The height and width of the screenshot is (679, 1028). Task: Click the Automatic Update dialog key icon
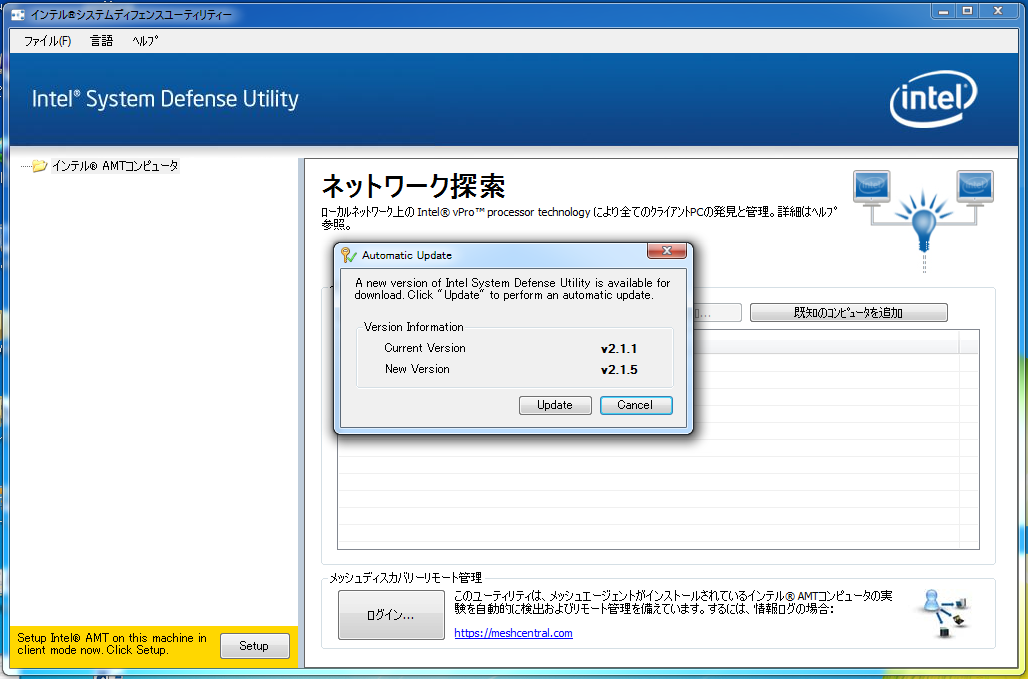(348, 255)
